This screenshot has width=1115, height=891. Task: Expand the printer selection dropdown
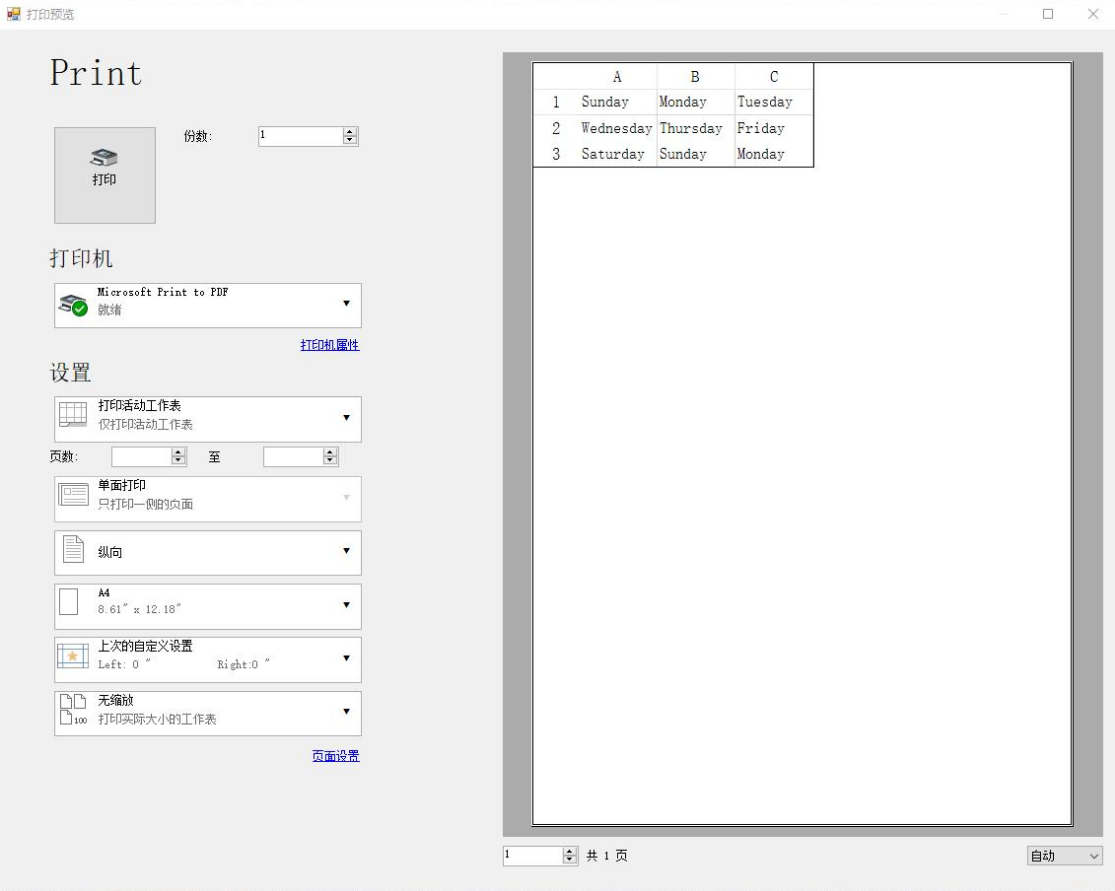pos(346,304)
